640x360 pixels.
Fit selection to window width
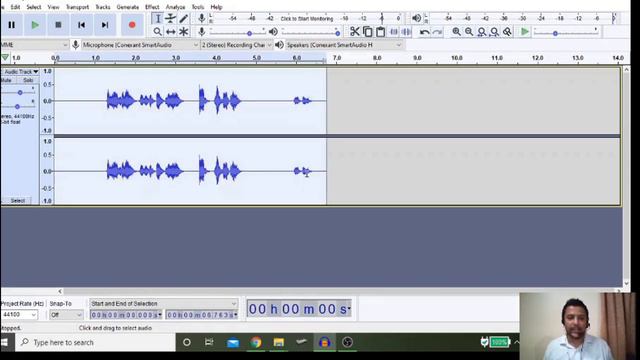tap(482, 31)
